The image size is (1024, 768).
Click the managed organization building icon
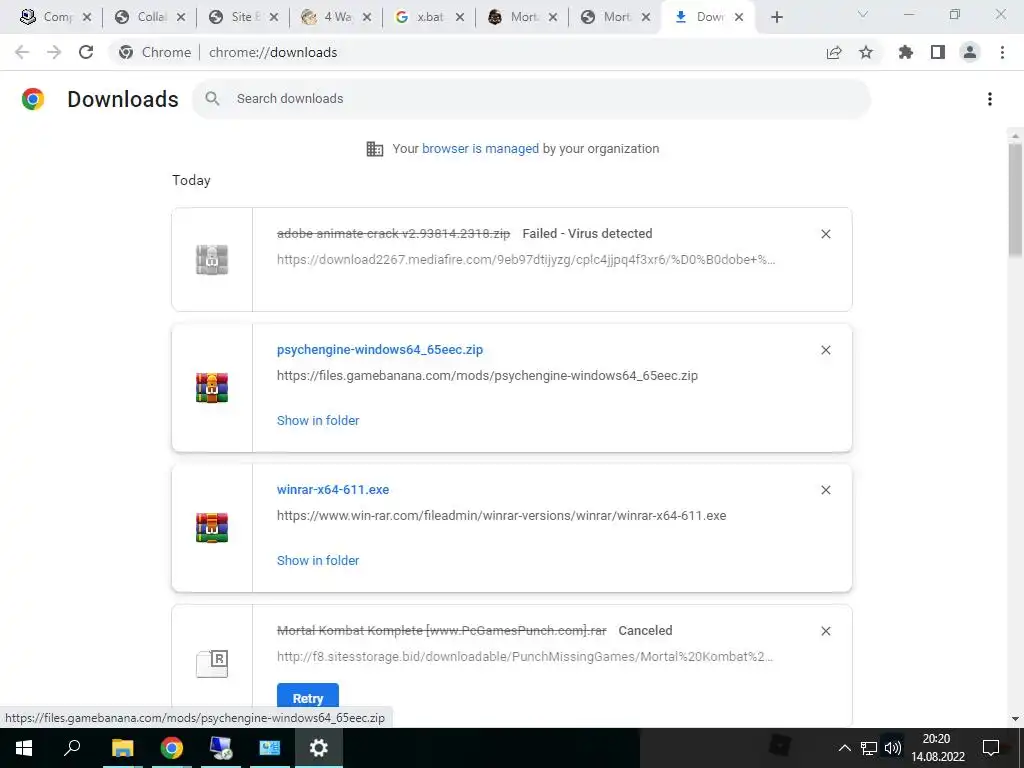tap(375, 149)
